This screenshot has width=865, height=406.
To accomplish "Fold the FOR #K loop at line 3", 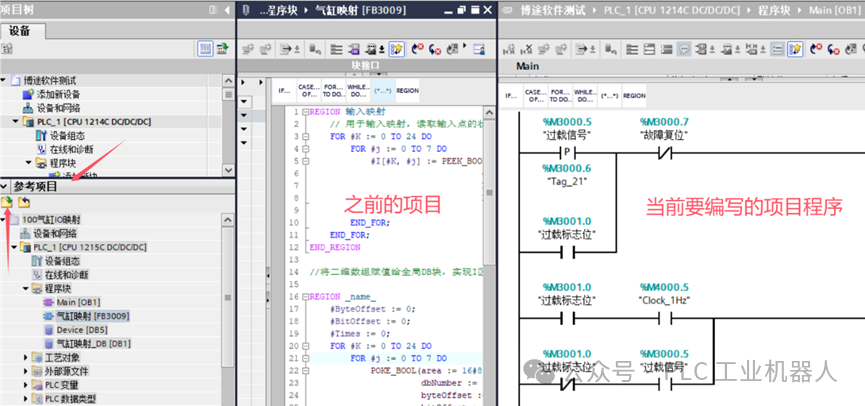I will tap(306, 136).
